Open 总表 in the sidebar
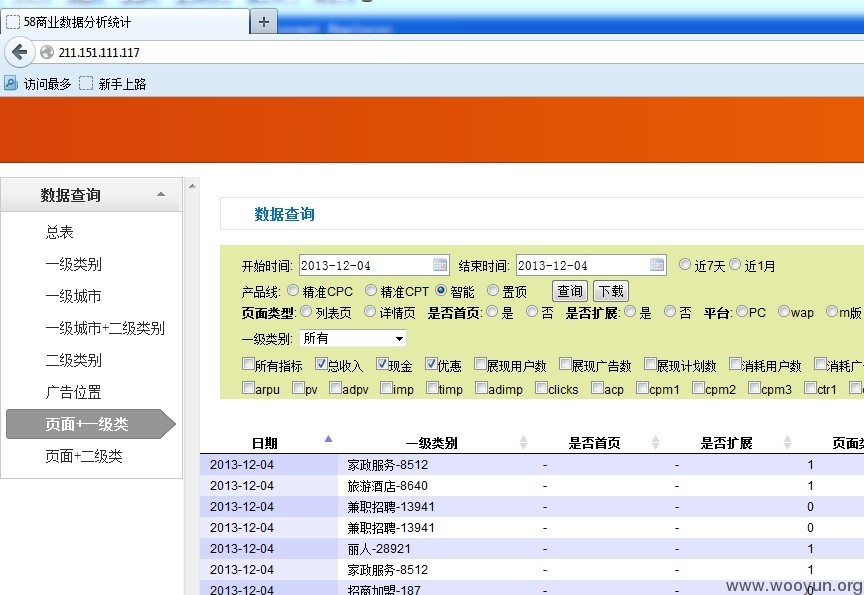864x595 pixels. click(x=60, y=232)
